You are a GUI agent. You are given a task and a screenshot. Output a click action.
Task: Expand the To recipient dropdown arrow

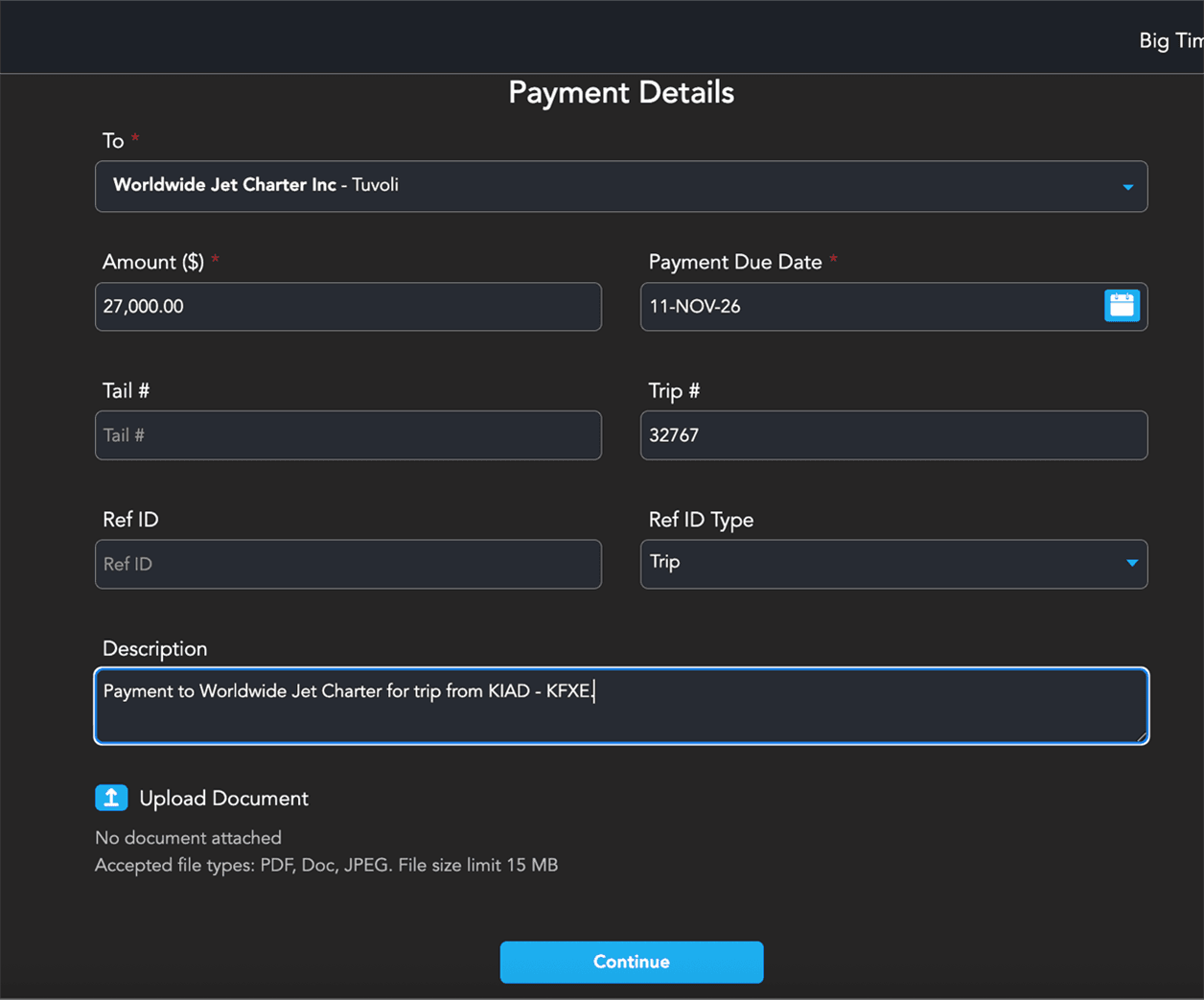1128,187
